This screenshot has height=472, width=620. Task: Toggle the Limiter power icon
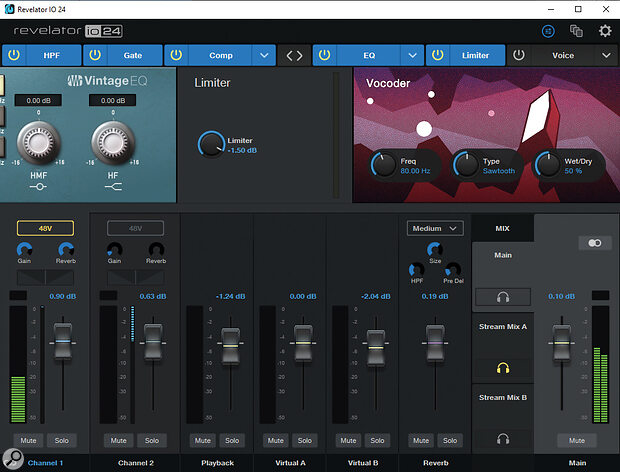437,55
